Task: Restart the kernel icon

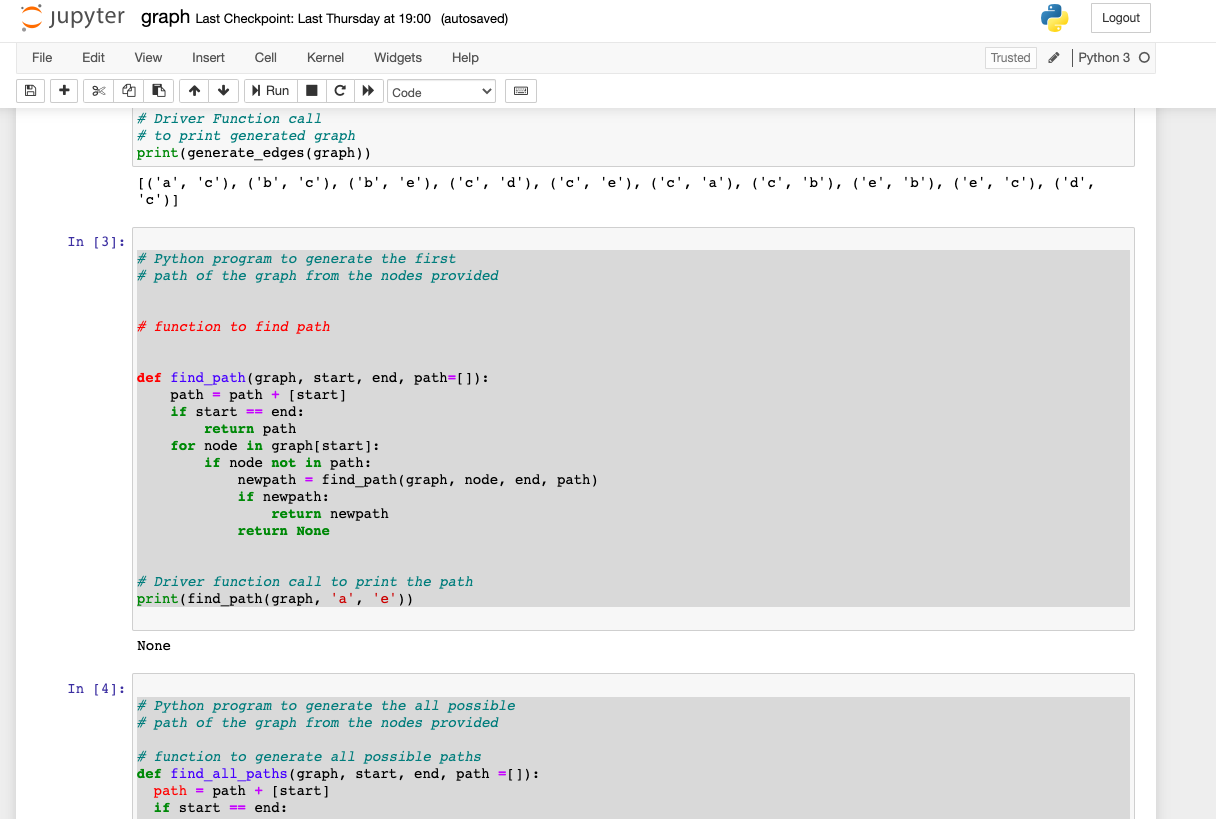Action: pos(340,91)
